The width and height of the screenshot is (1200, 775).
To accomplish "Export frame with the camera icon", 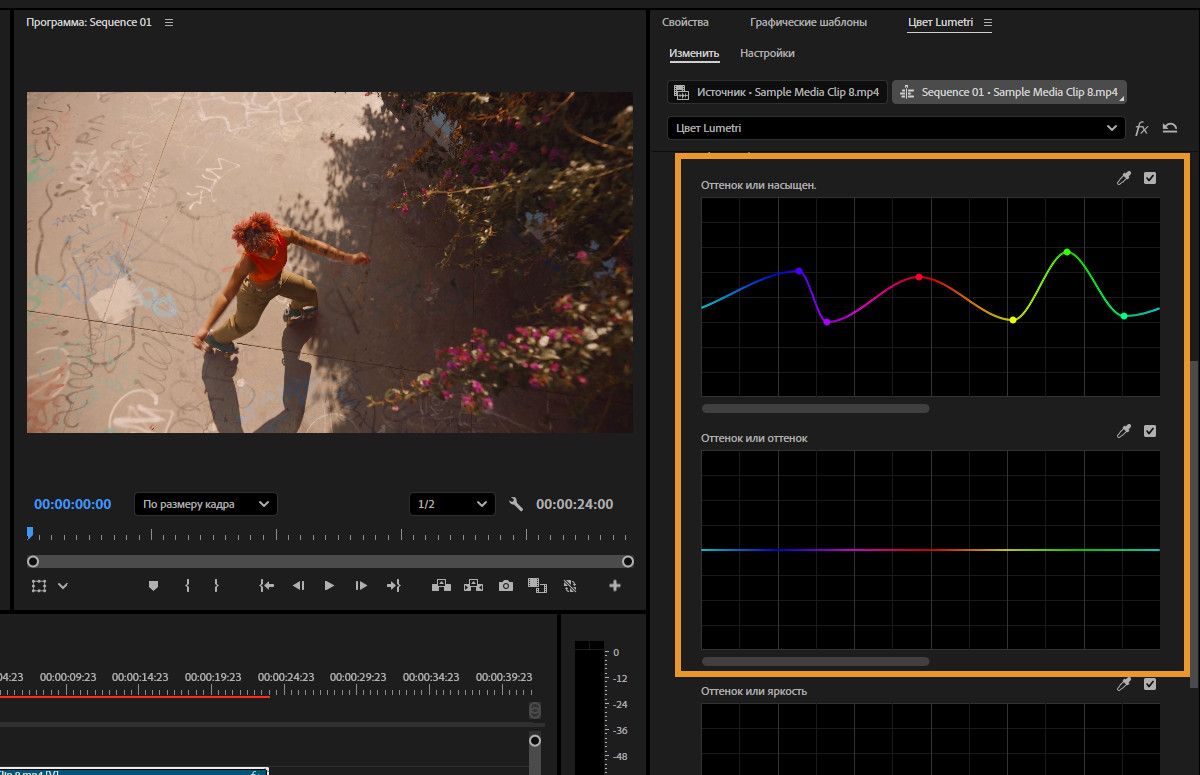I will pyautogui.click(x=506, y=586).
